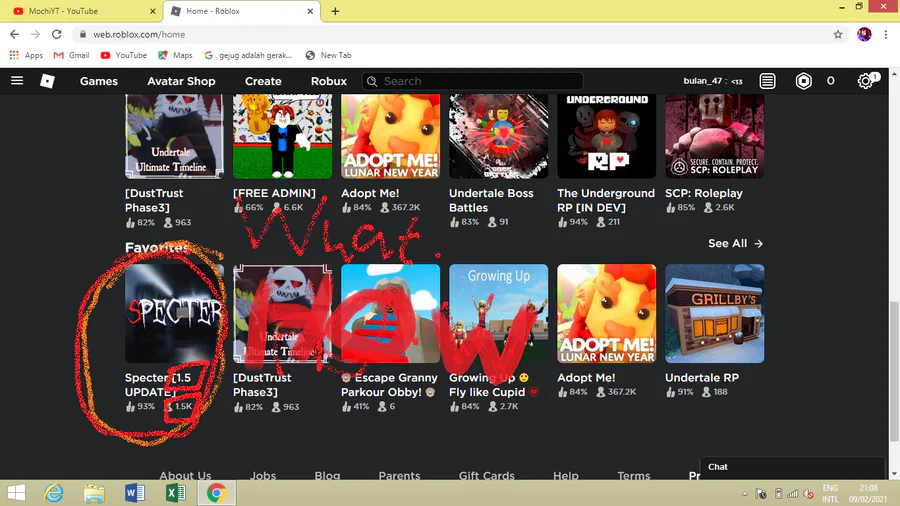Open the Robux balance hexagon icon
Viewport: 900px width, 506px height.
804,81
